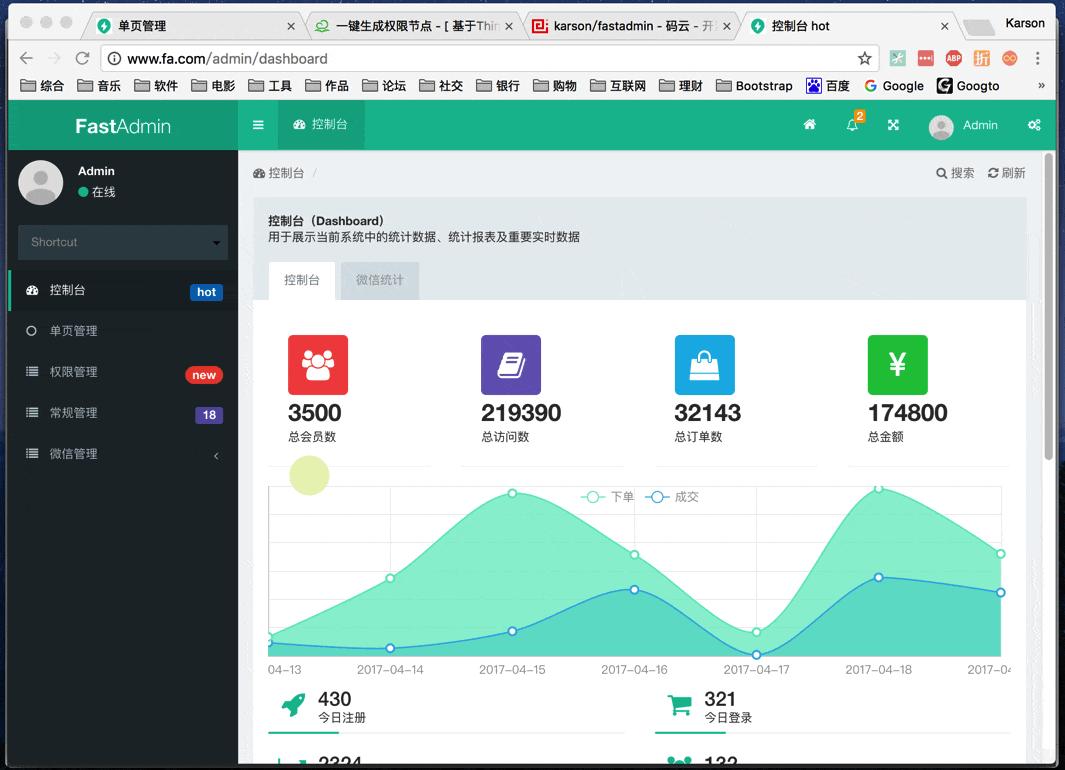Click the 刷新 refresh link
The height and width of the screenshot is (770, 1065).
tap(1007, 173)
